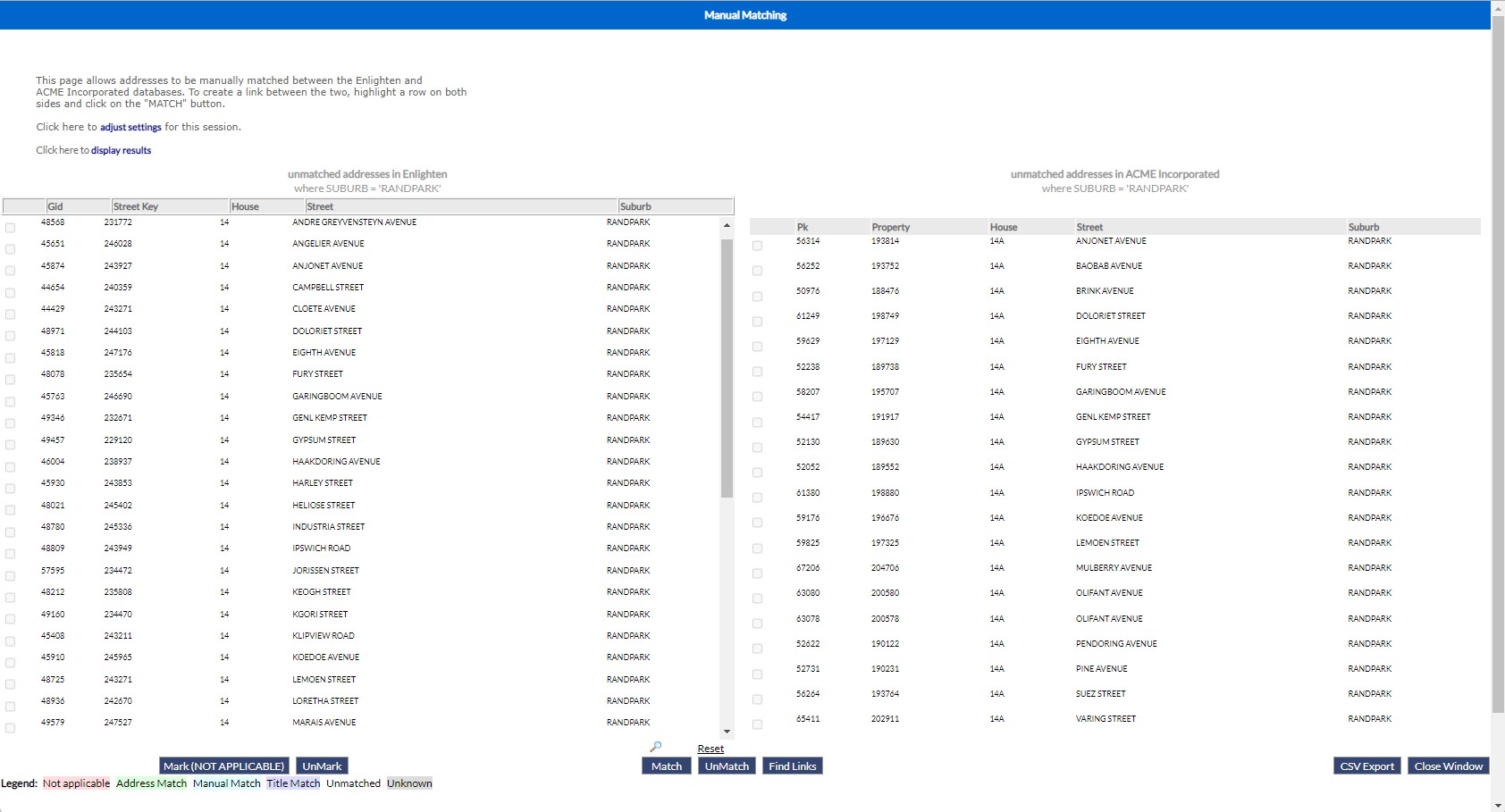Image resolution: width=1505 pixels, height=812 pixels.
Task: Click the Enlighten list vertical scrollbar thumb
Action: [x=727, y=366]
